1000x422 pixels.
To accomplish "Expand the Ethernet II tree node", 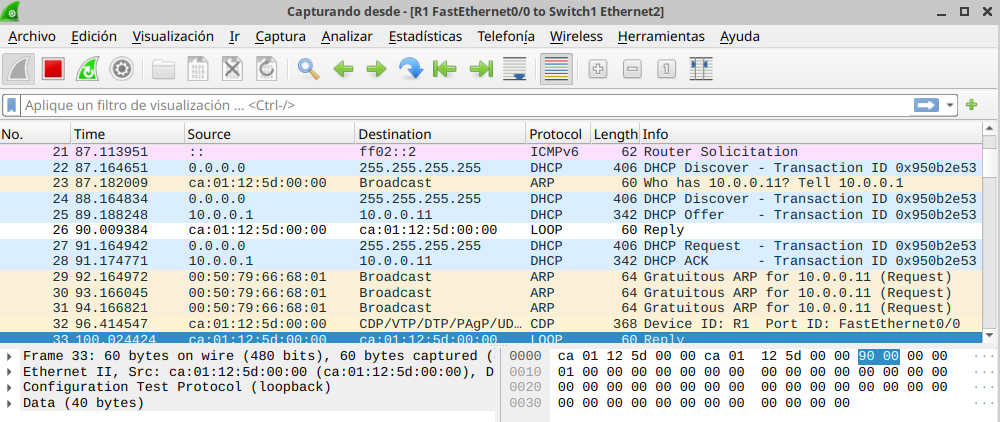I will (10, 372).
